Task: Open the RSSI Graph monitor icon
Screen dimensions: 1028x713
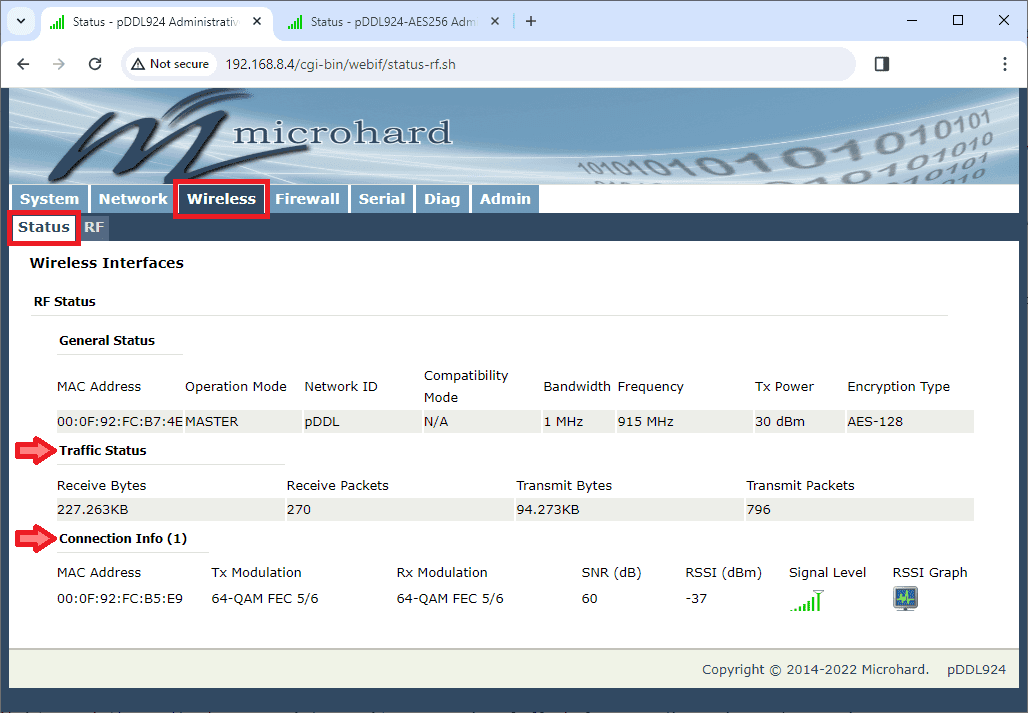Action: tap(905, 598)
